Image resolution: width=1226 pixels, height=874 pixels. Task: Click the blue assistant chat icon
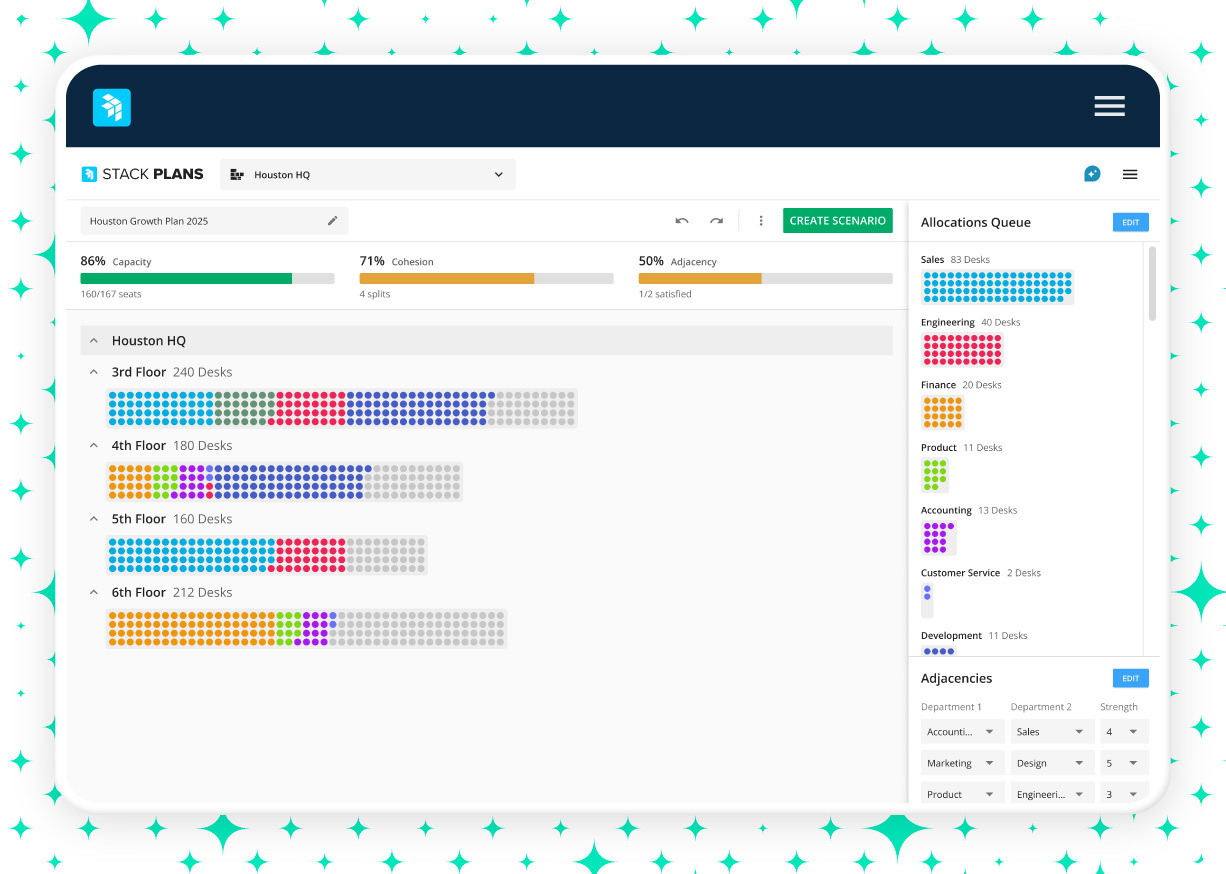(1092, 174)
